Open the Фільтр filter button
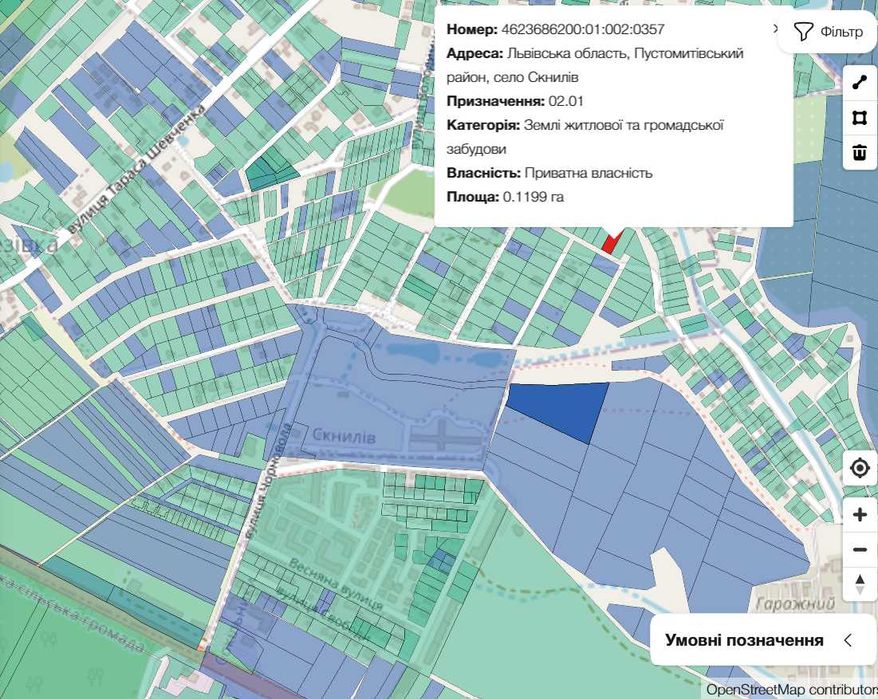The width and height of the screenshot is (878, 699). pyautogui.click(x=829, y=31)
